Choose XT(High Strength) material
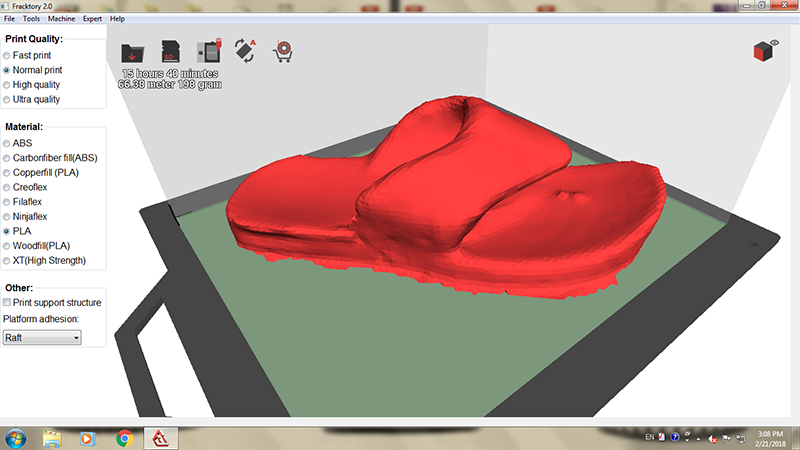This screenshot has width=800, height=450. pos(44,261)
